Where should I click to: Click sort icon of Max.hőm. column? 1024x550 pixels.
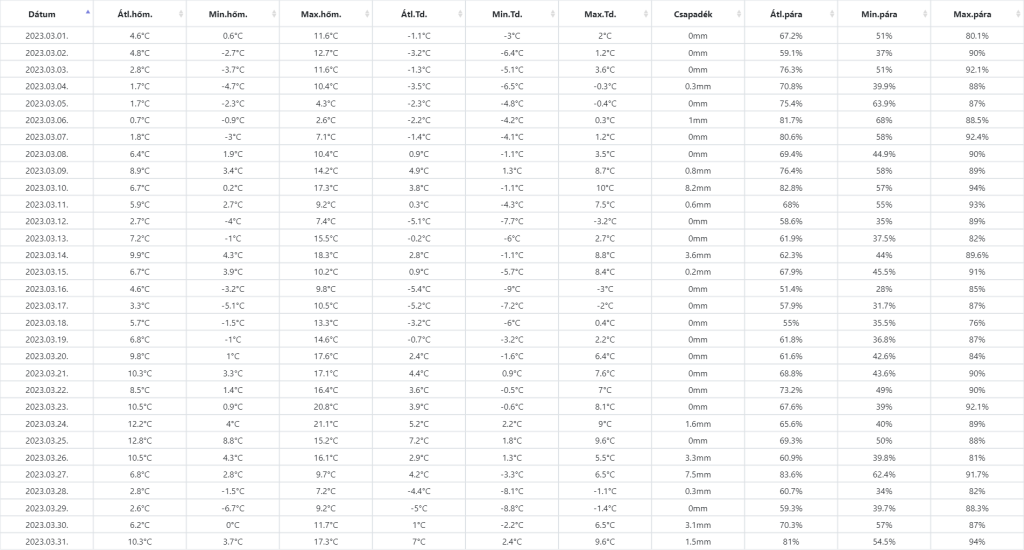coord(367,14)
